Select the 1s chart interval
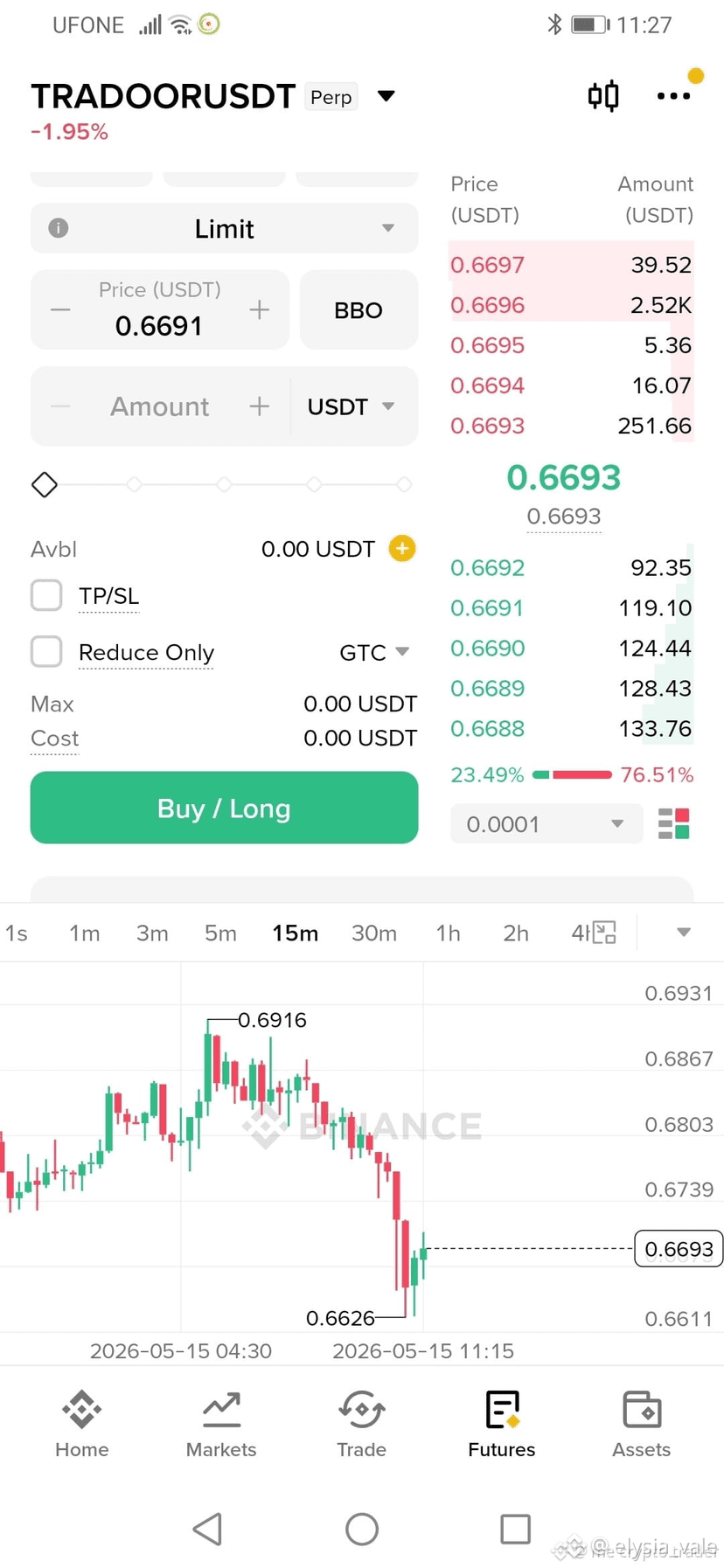724x1568 pixels. [17, 933]
